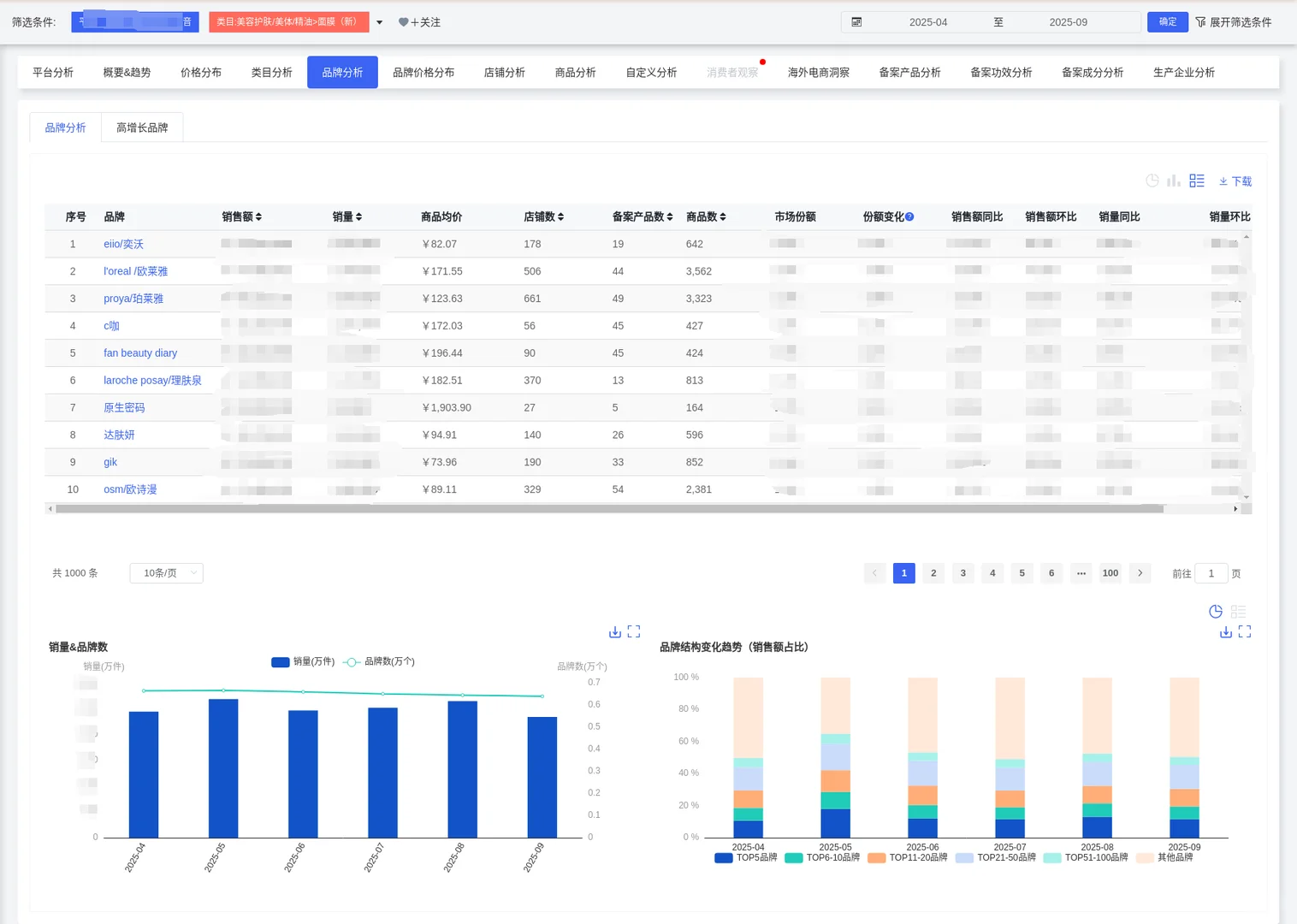This screenshot has width=1297, height=924.
Task: Download the 销量&品牌数 chart
Action: click(614, 632)
